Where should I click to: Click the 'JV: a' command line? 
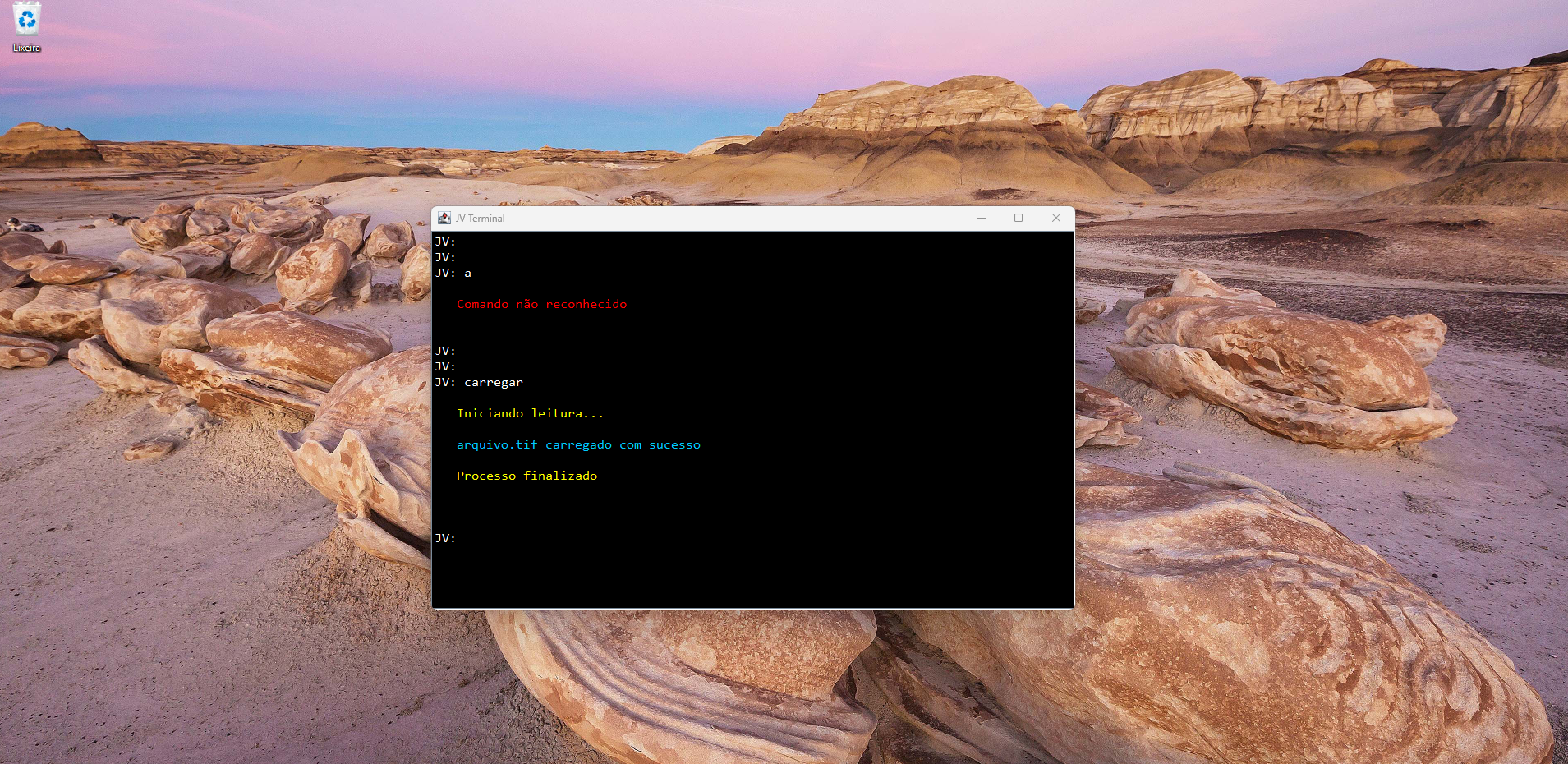coord(453,273)
